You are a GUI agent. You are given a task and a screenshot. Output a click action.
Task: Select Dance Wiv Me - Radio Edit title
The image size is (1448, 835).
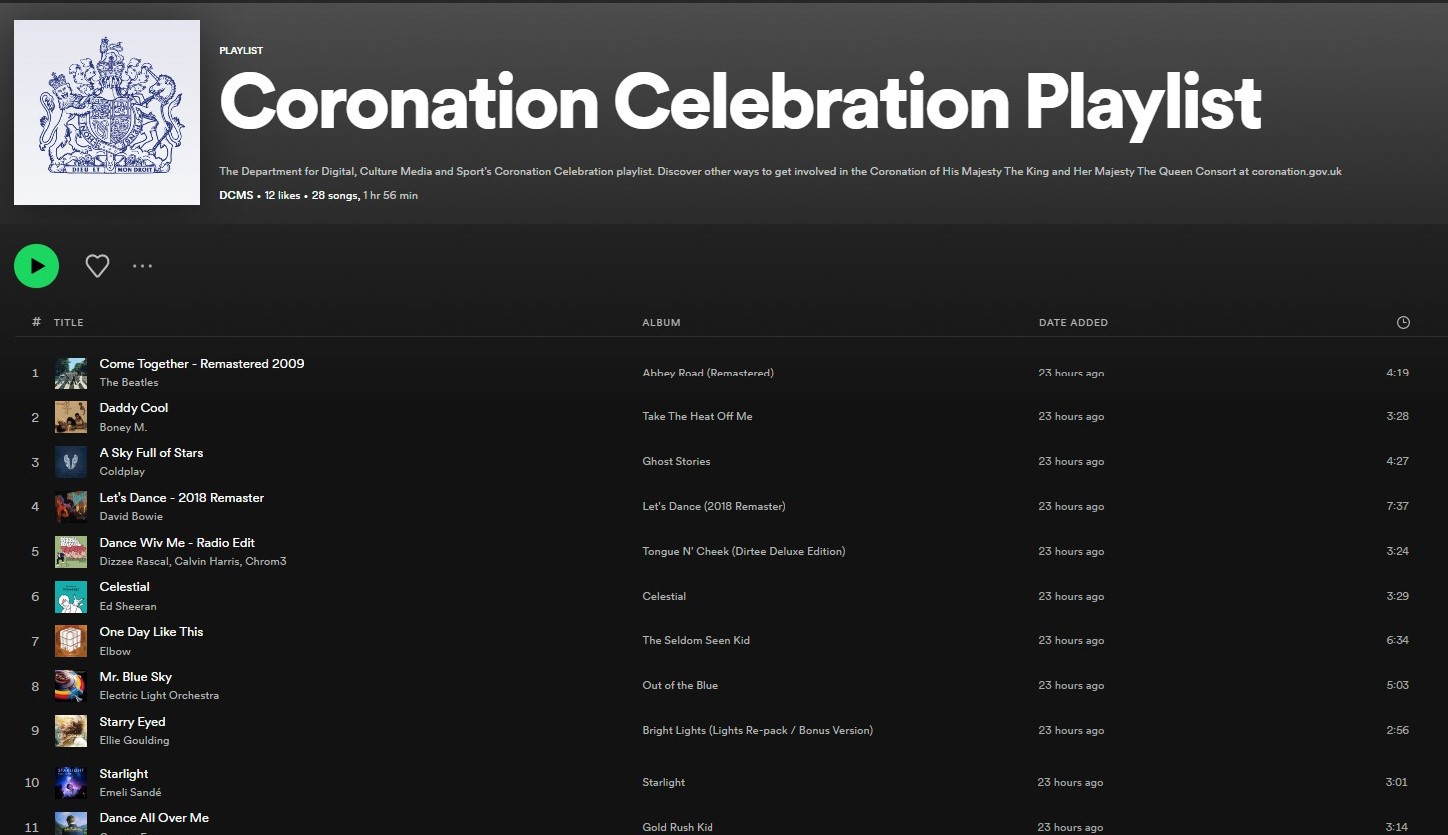pos(177,543)
